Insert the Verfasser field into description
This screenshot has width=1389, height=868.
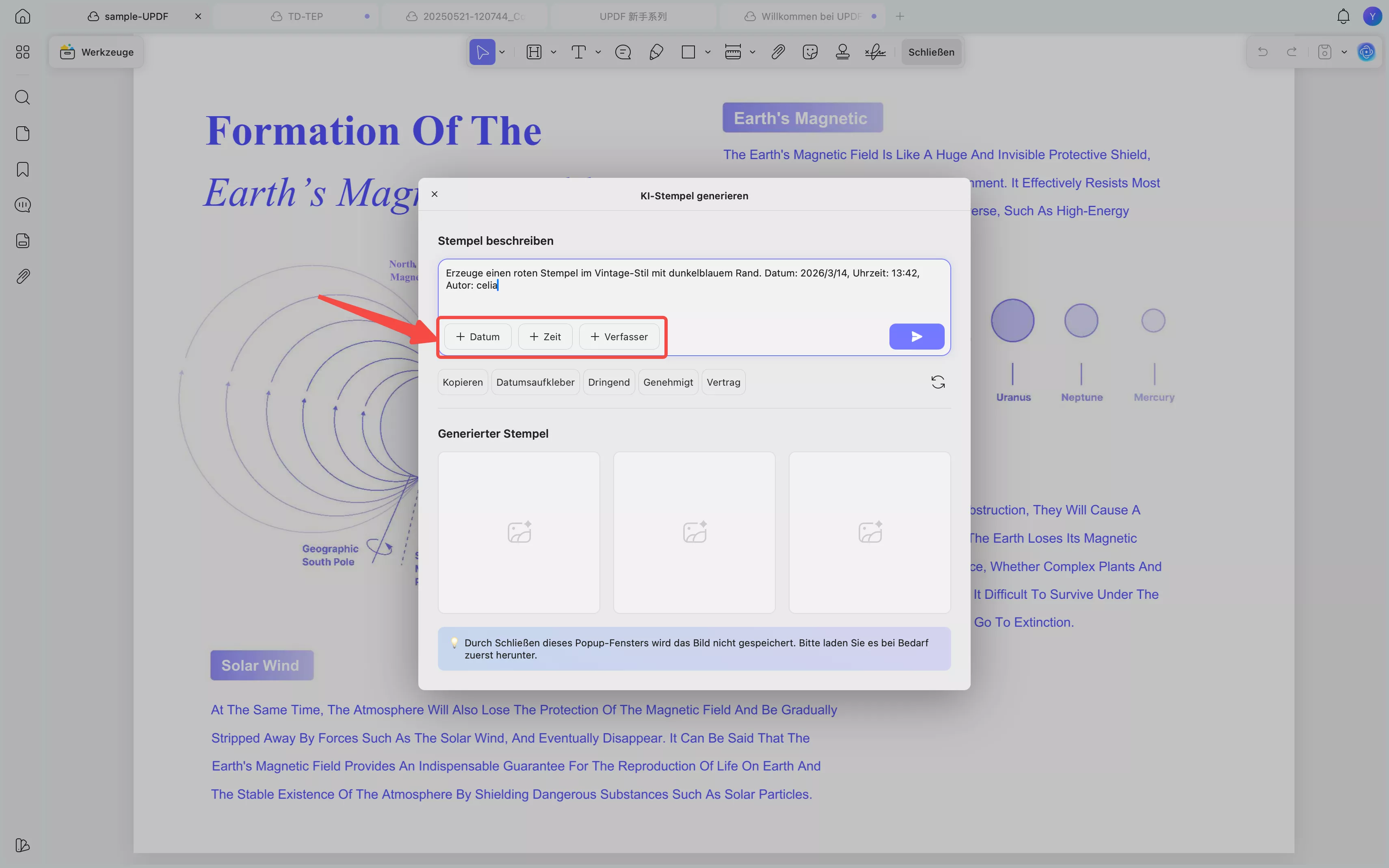pyautogui.click(x=619, y=337)
